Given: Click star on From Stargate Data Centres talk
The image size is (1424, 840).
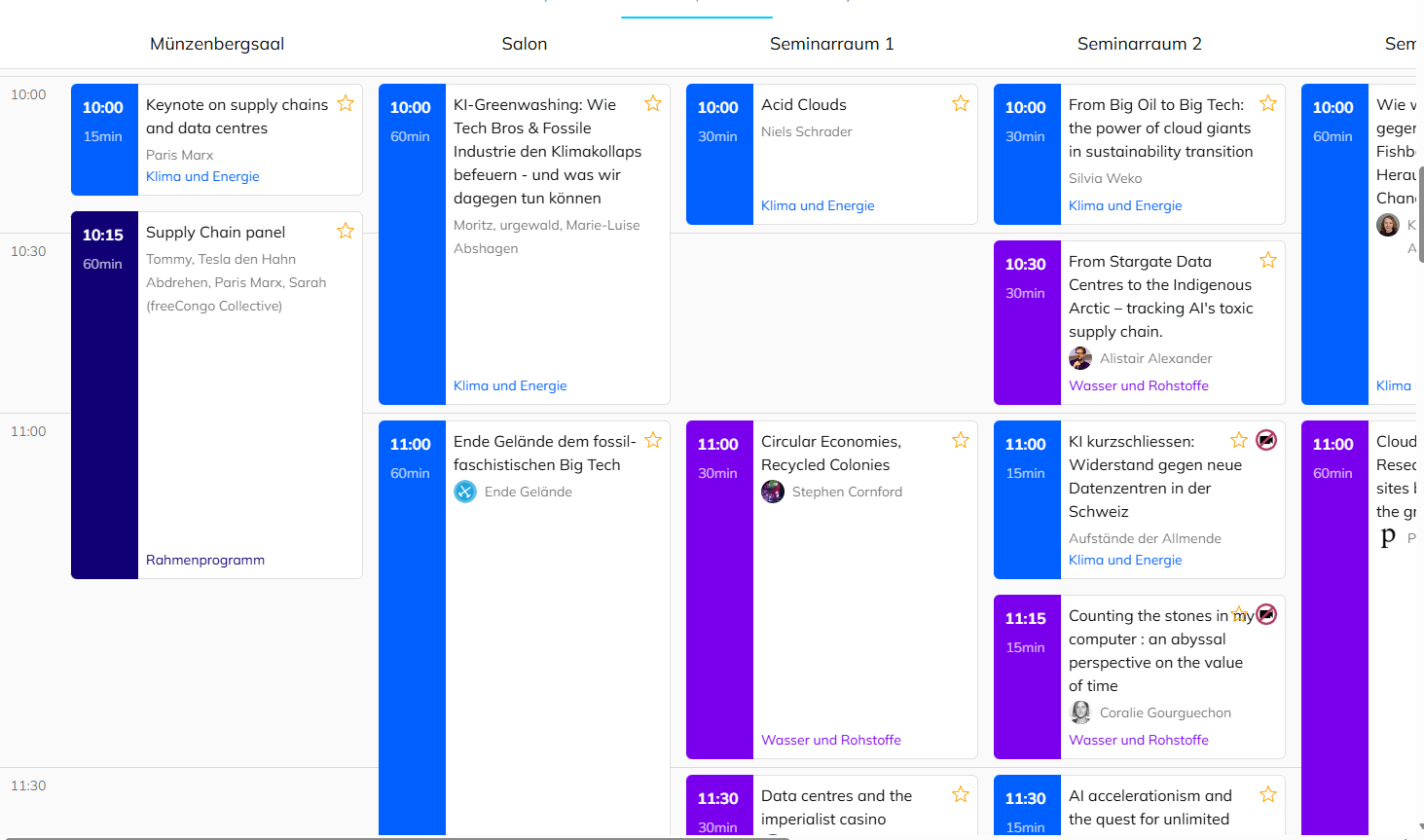Looking at the screenshot, I should tap(1268, 261).
